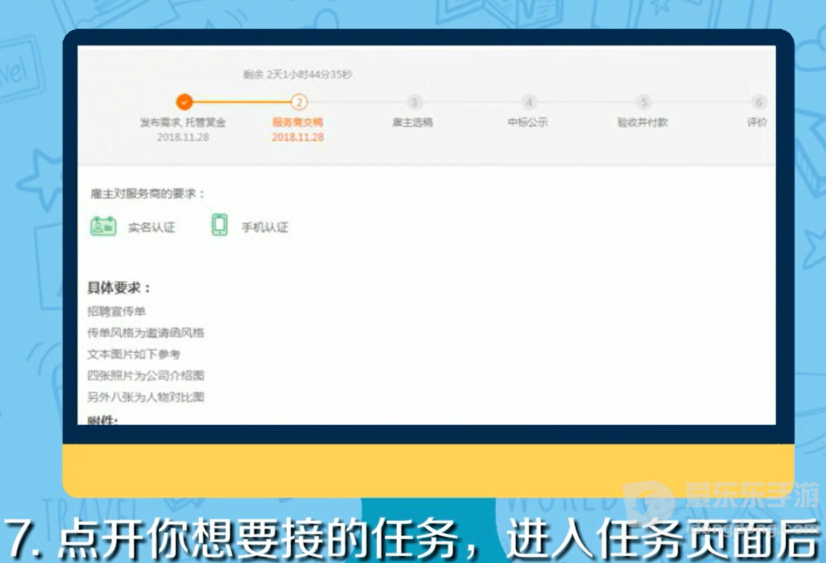Select the 中标公示 step label
Image resolution: width=826 pixels, height=563 pixels.
[x=527, y=122]
